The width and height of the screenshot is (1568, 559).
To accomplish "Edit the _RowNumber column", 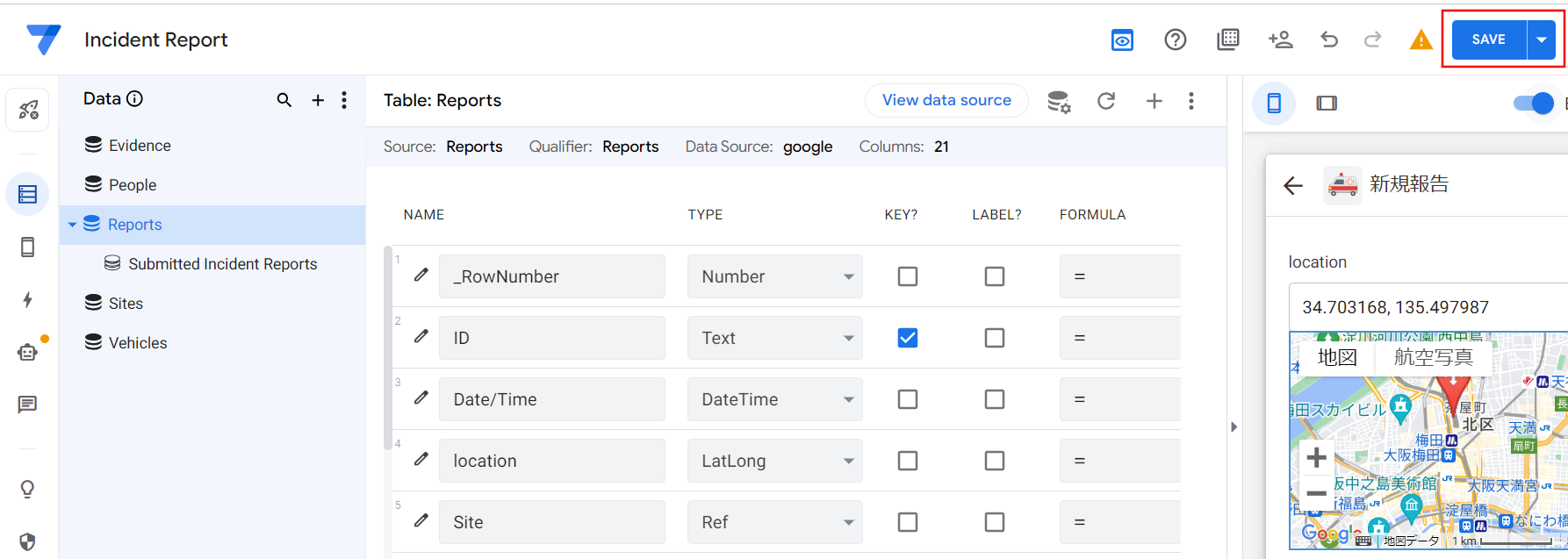I will tap(421, 275).
